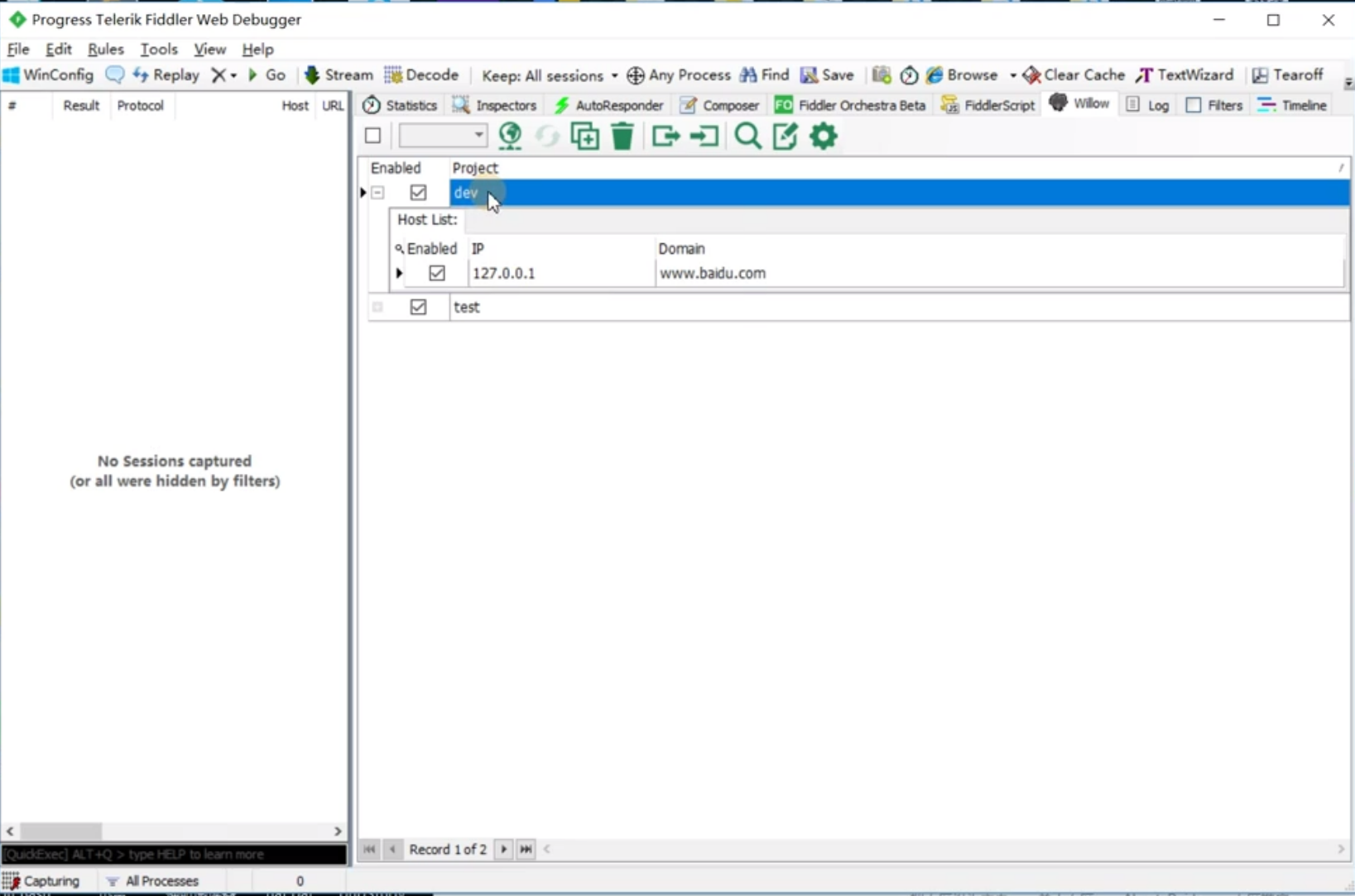Click the Browse button
Viewport: 1355px width, 896px height.
point(962,75)
